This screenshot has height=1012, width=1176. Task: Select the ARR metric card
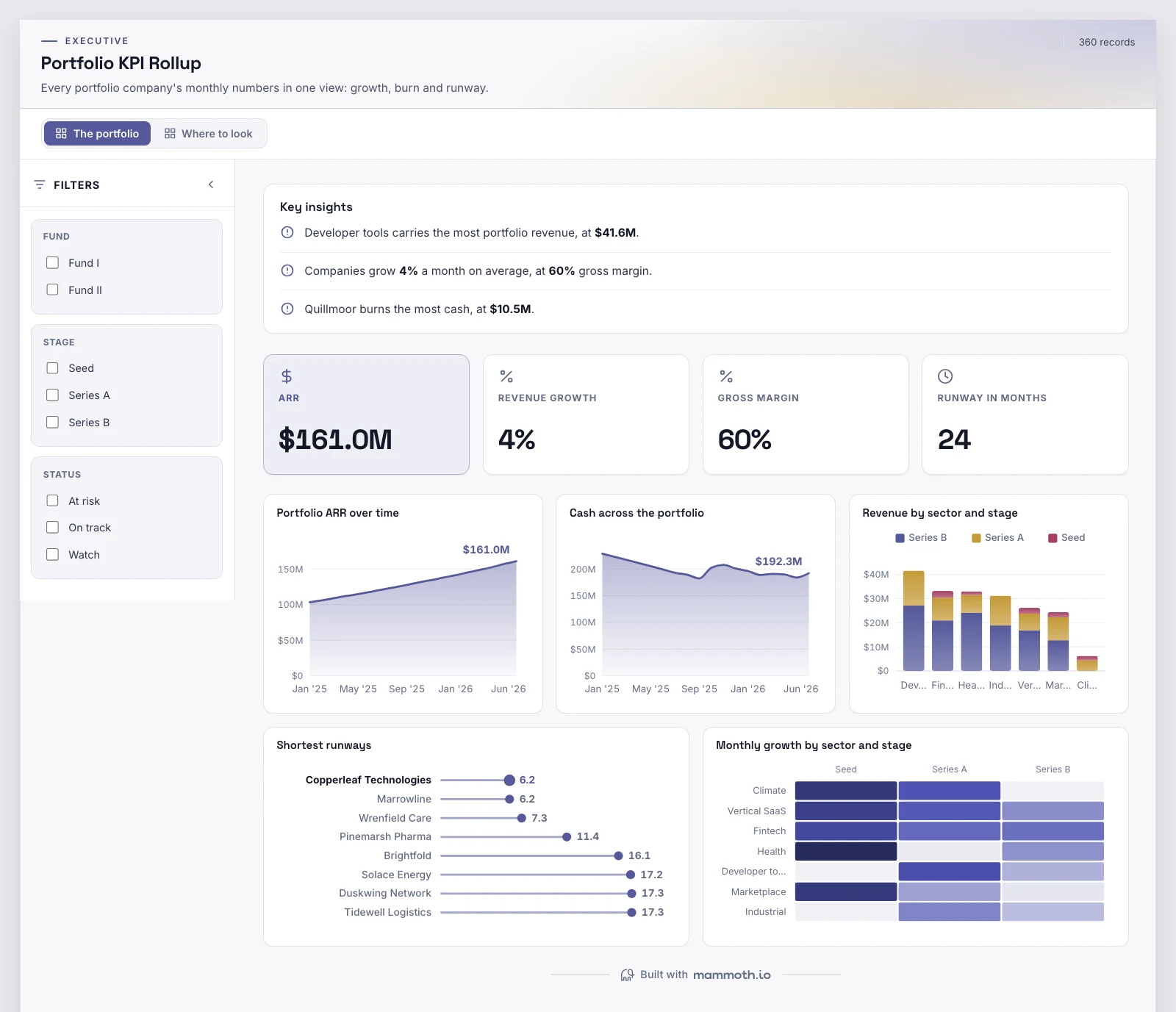[366, 415]
